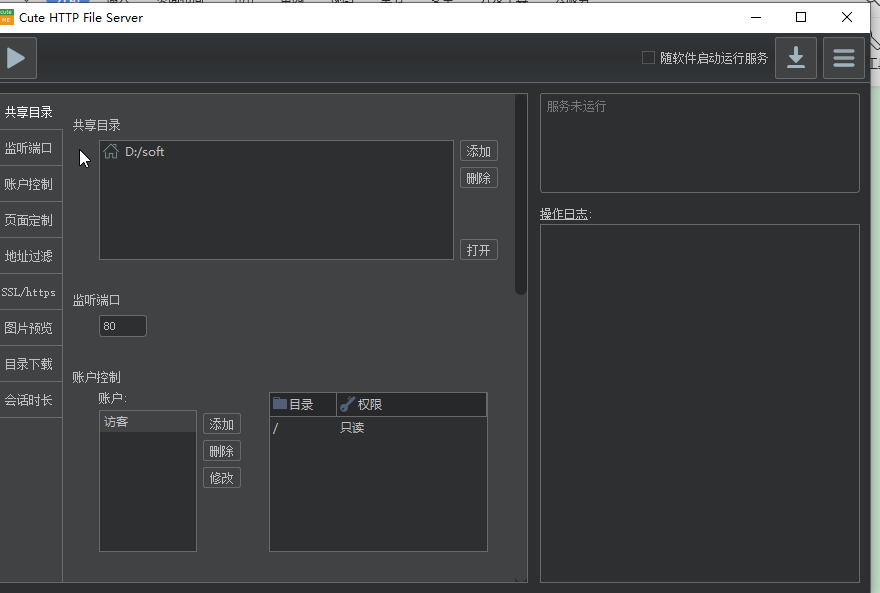Click the settings panel vertical scrollbar
This screenshot has width=880, height=593.
tap(521, 194)
